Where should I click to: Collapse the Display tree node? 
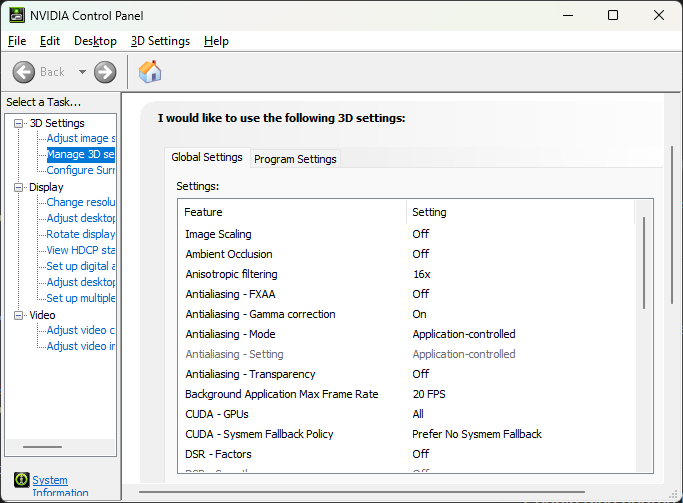(x=19, y=187)
